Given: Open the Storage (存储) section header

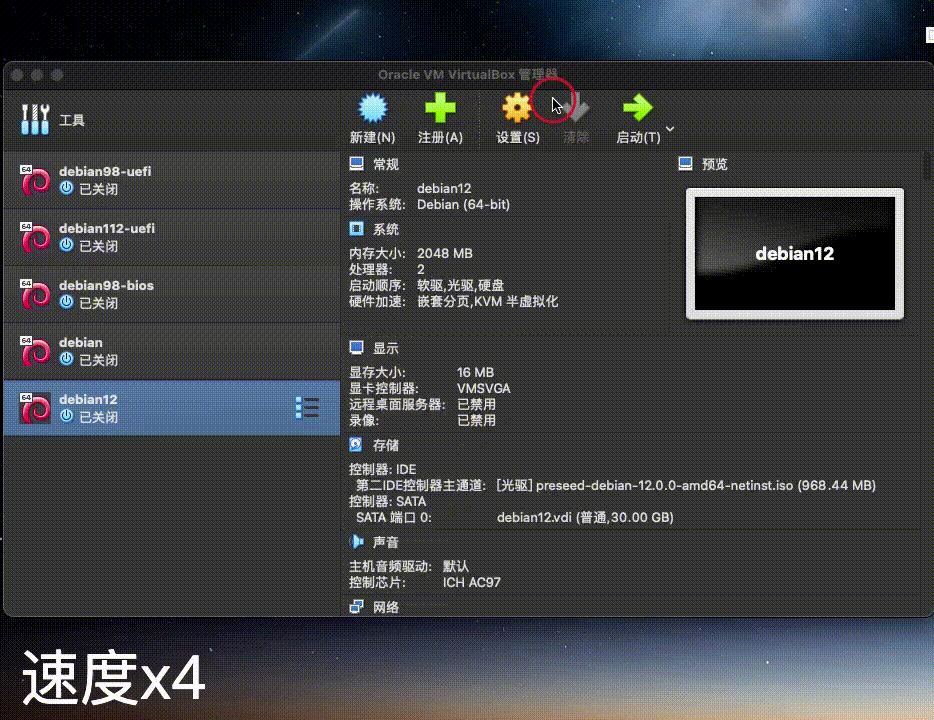Looking at the screenshot, I should tap(385, 445).
